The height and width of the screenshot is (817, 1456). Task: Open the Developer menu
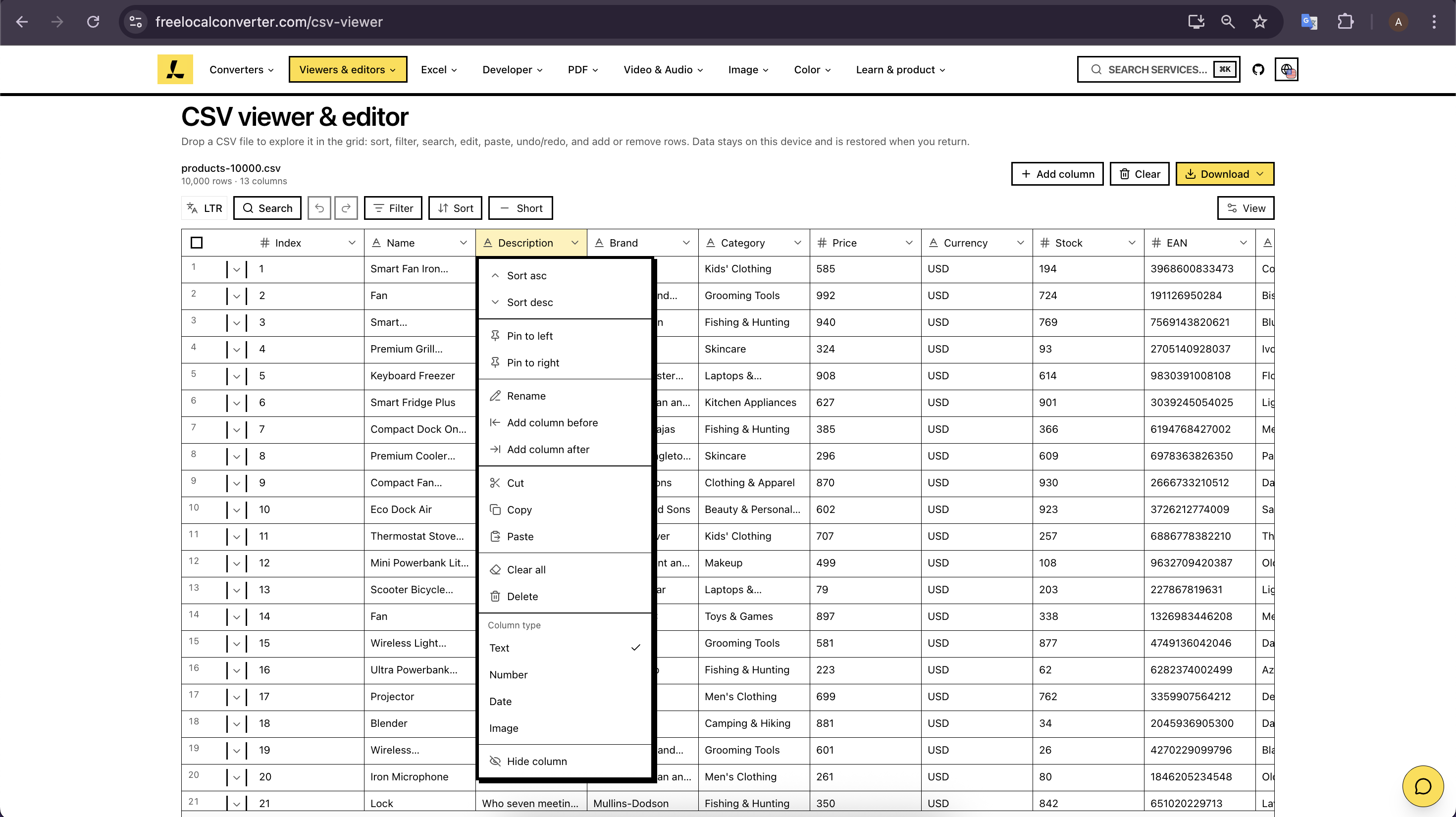pos(512,69)
